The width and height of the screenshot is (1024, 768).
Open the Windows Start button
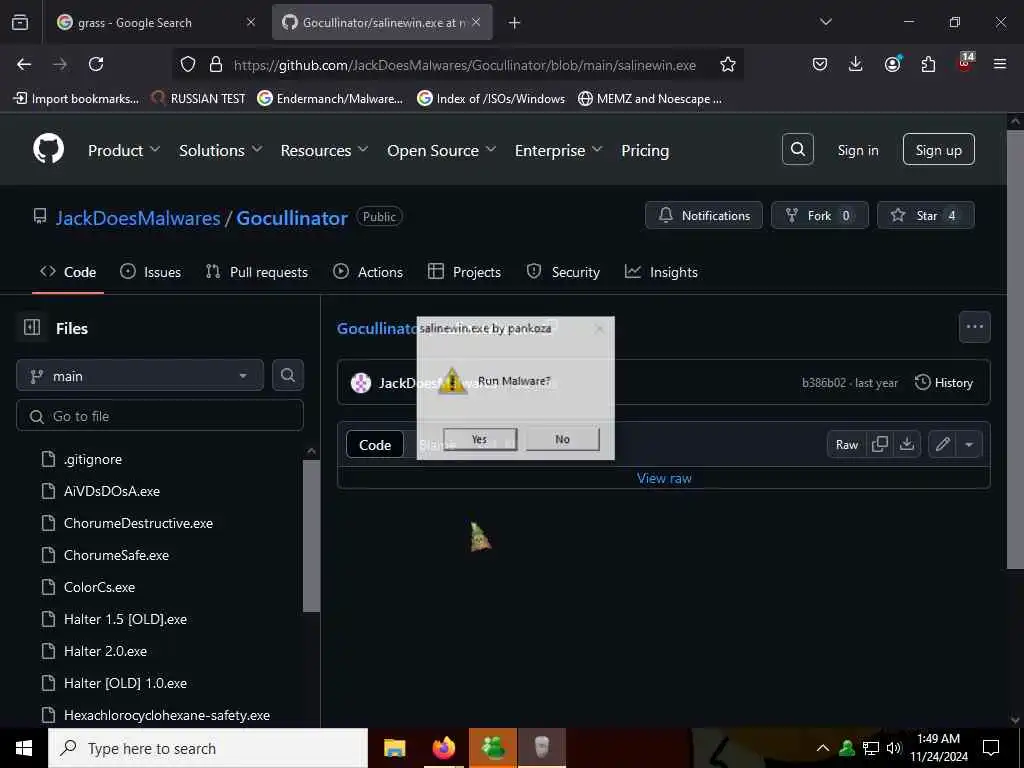tap(24, 748)
